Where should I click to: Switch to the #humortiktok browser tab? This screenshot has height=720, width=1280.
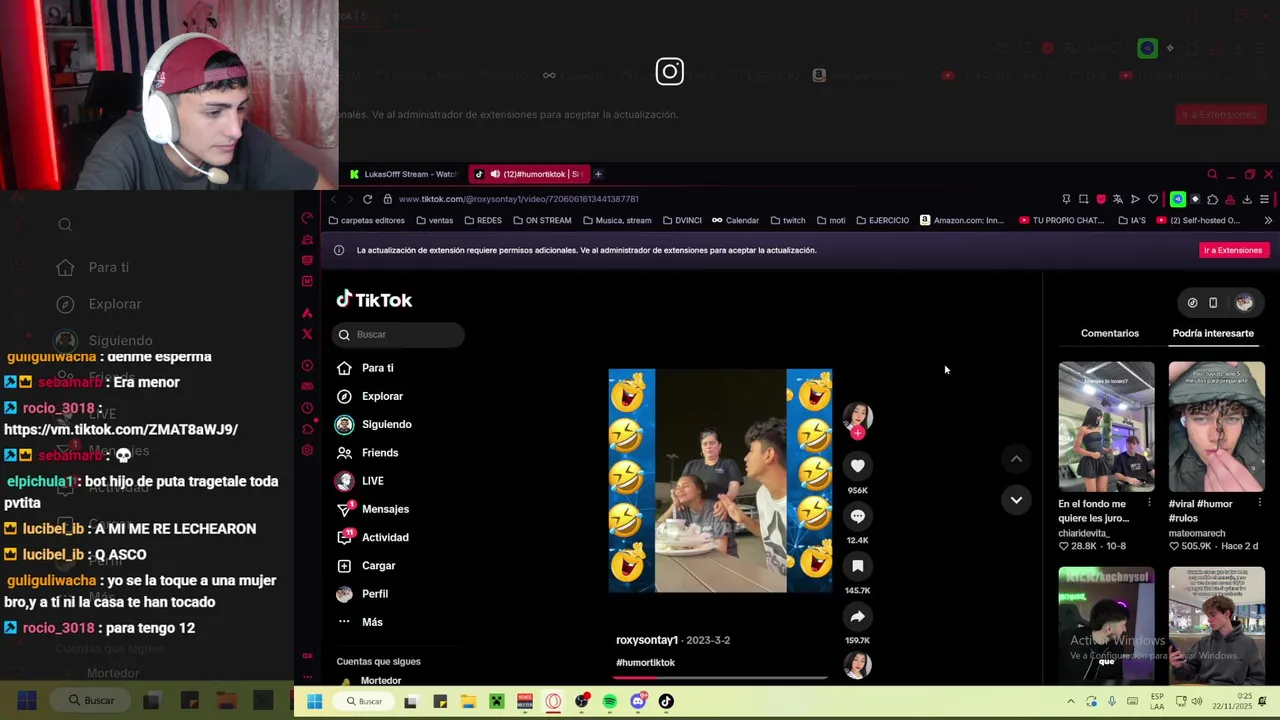530,174
